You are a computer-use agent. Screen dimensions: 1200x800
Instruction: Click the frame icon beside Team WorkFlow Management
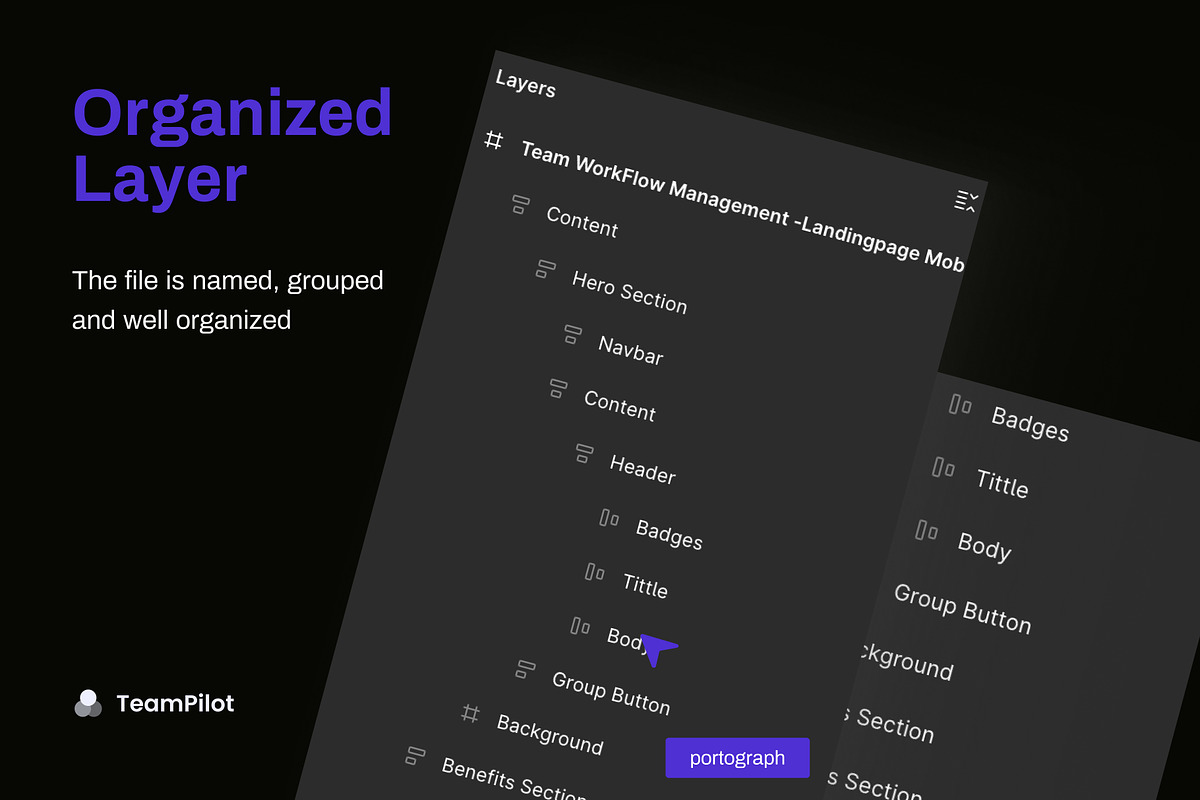pos(493,140)
